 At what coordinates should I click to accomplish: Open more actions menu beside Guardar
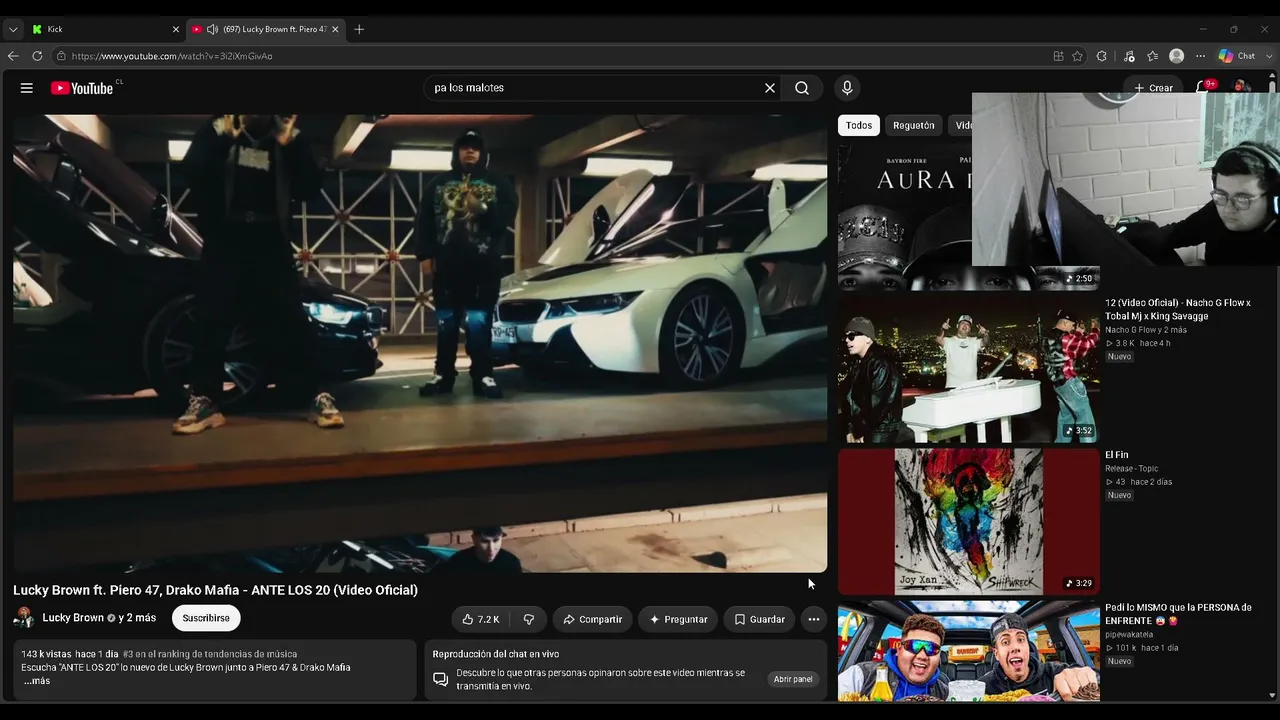click(814, 619)
